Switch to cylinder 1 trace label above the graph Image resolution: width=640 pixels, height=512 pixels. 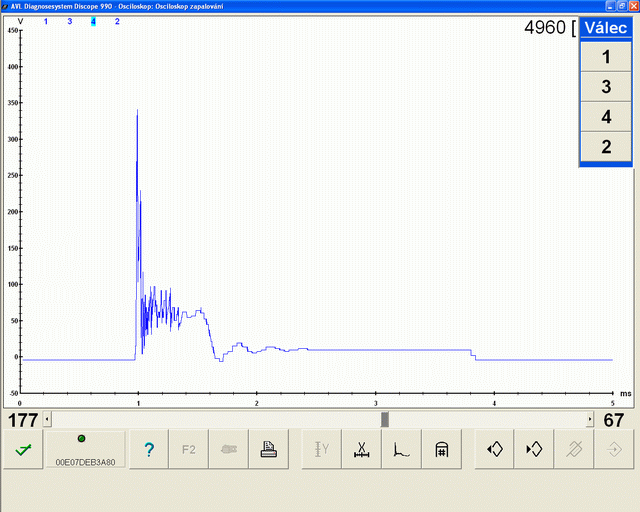pyautogui.click(x=46, y=21)
